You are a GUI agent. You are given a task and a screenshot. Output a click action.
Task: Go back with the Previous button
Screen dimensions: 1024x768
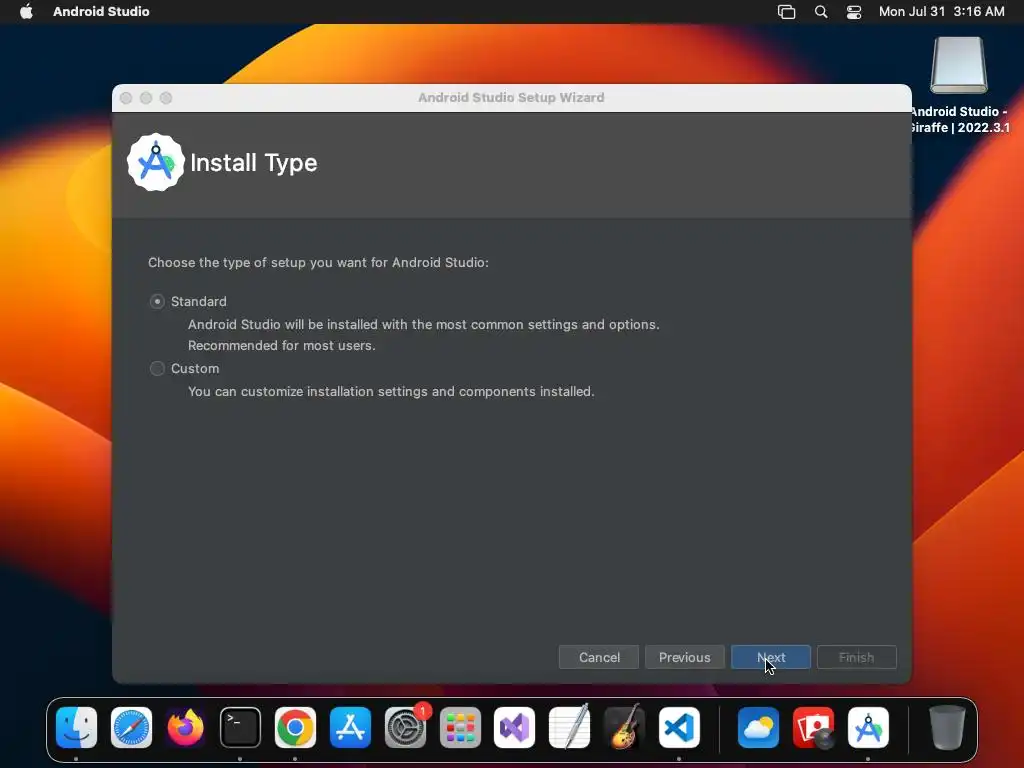click(684, 657)
